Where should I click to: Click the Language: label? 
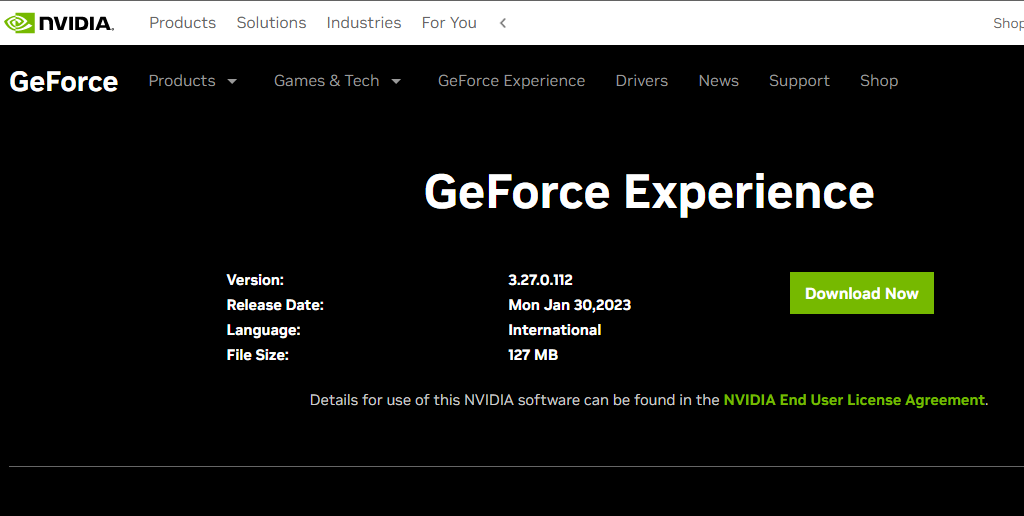(x=263, y=330)
